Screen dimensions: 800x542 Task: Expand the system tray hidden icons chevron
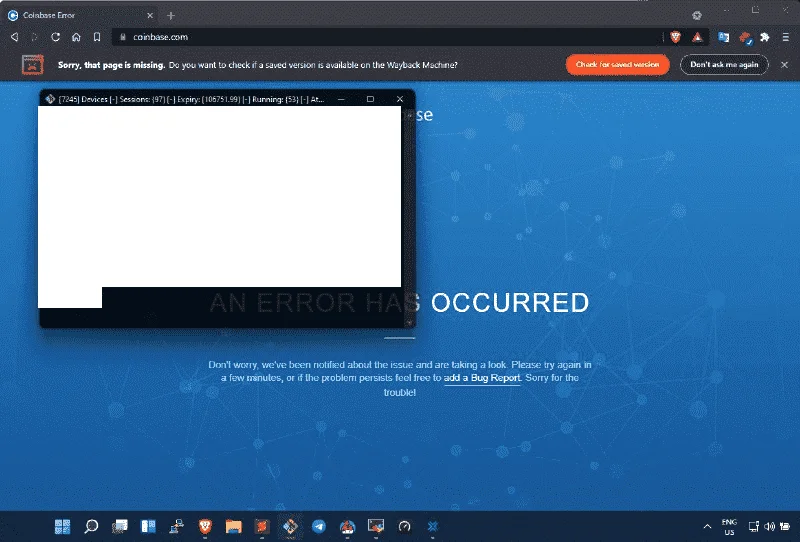pos(707,526)
